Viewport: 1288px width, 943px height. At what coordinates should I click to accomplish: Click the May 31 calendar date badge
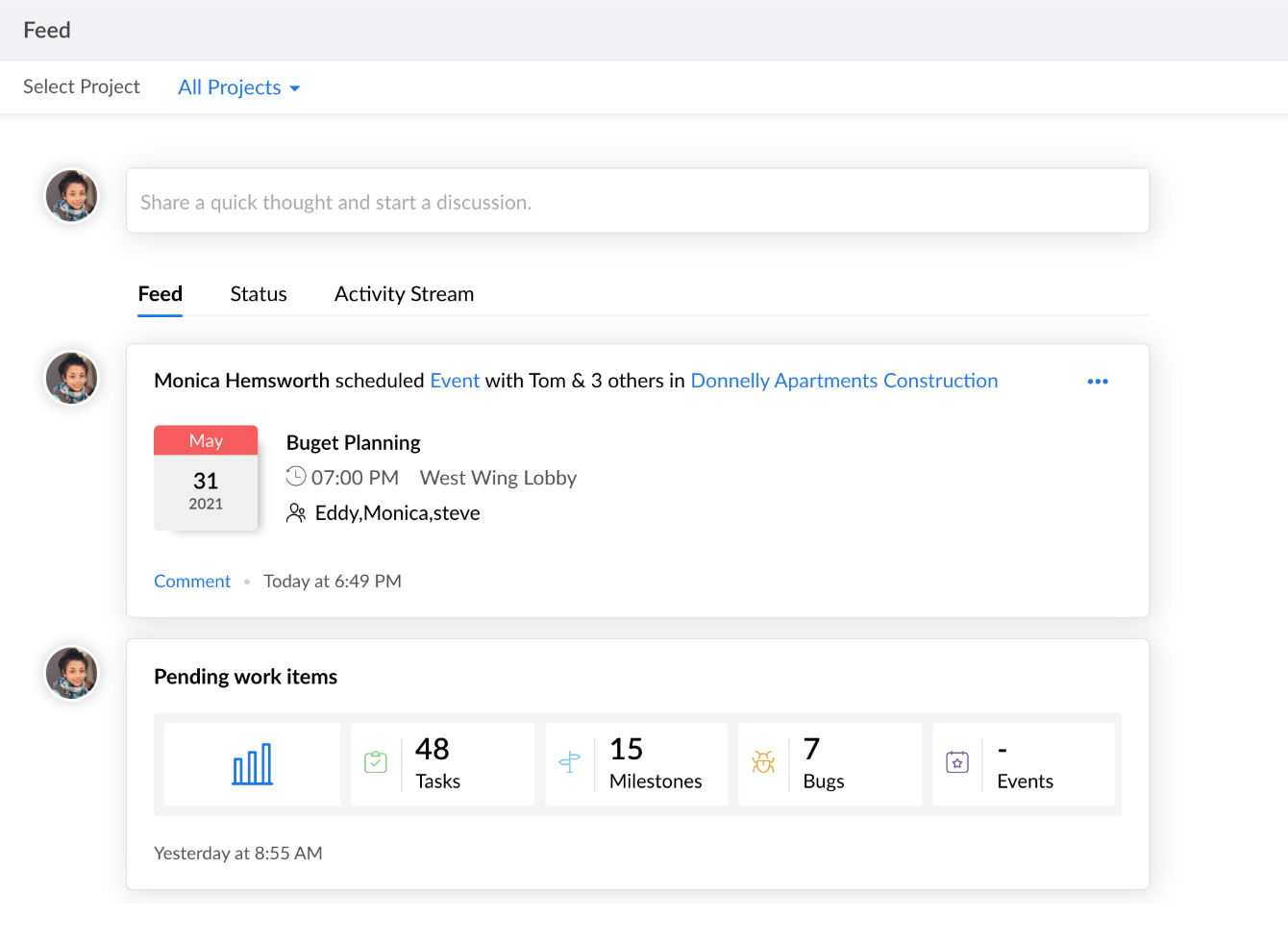pyautogui.click(x=206, y=478)
